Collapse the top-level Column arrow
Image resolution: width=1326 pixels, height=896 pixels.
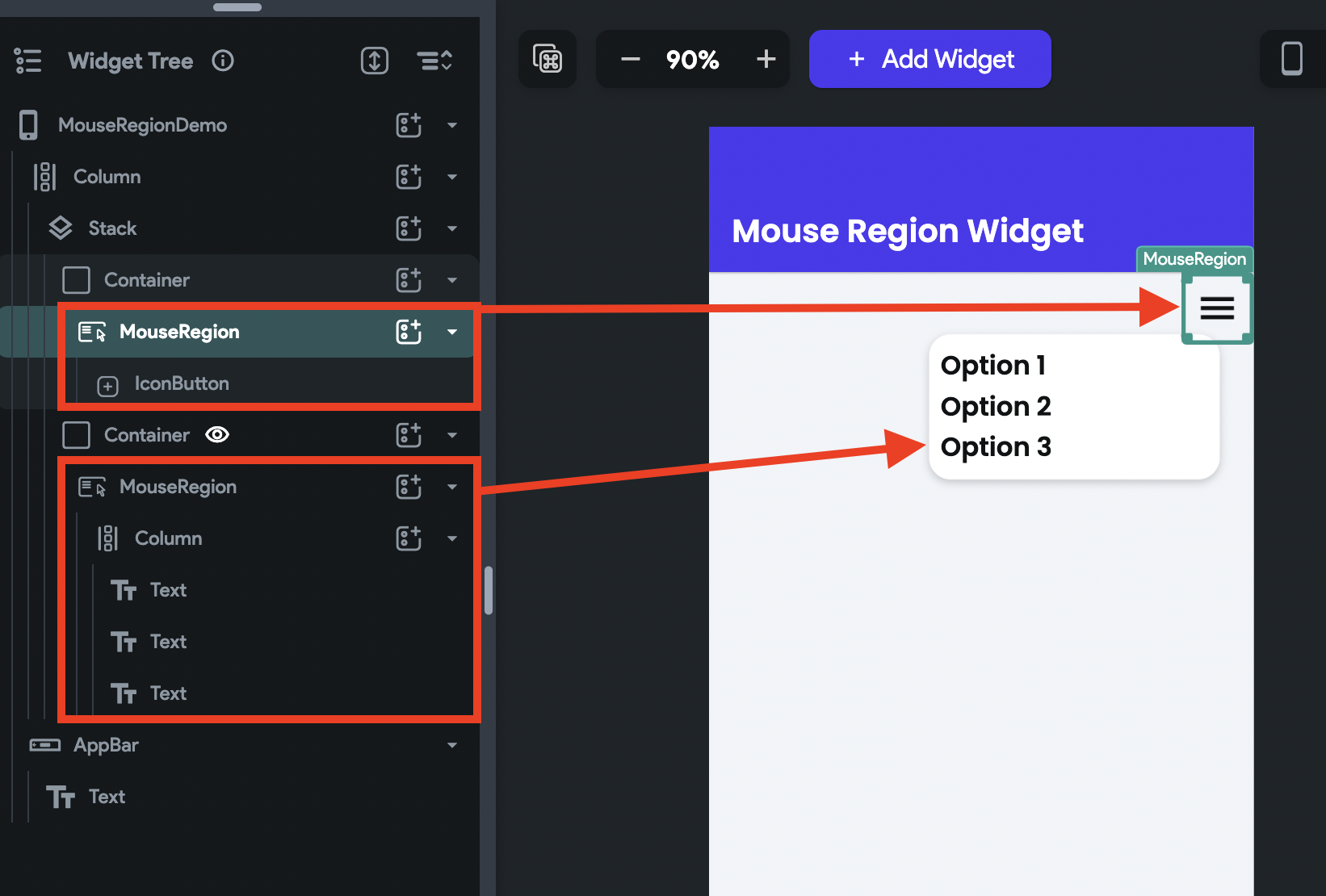(x=452, y=177)
